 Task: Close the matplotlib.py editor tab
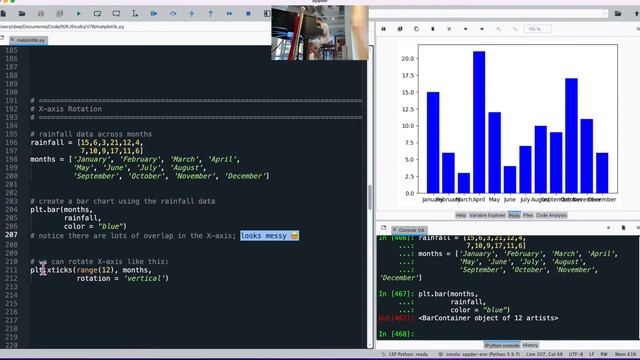click(x=12, y=40)
